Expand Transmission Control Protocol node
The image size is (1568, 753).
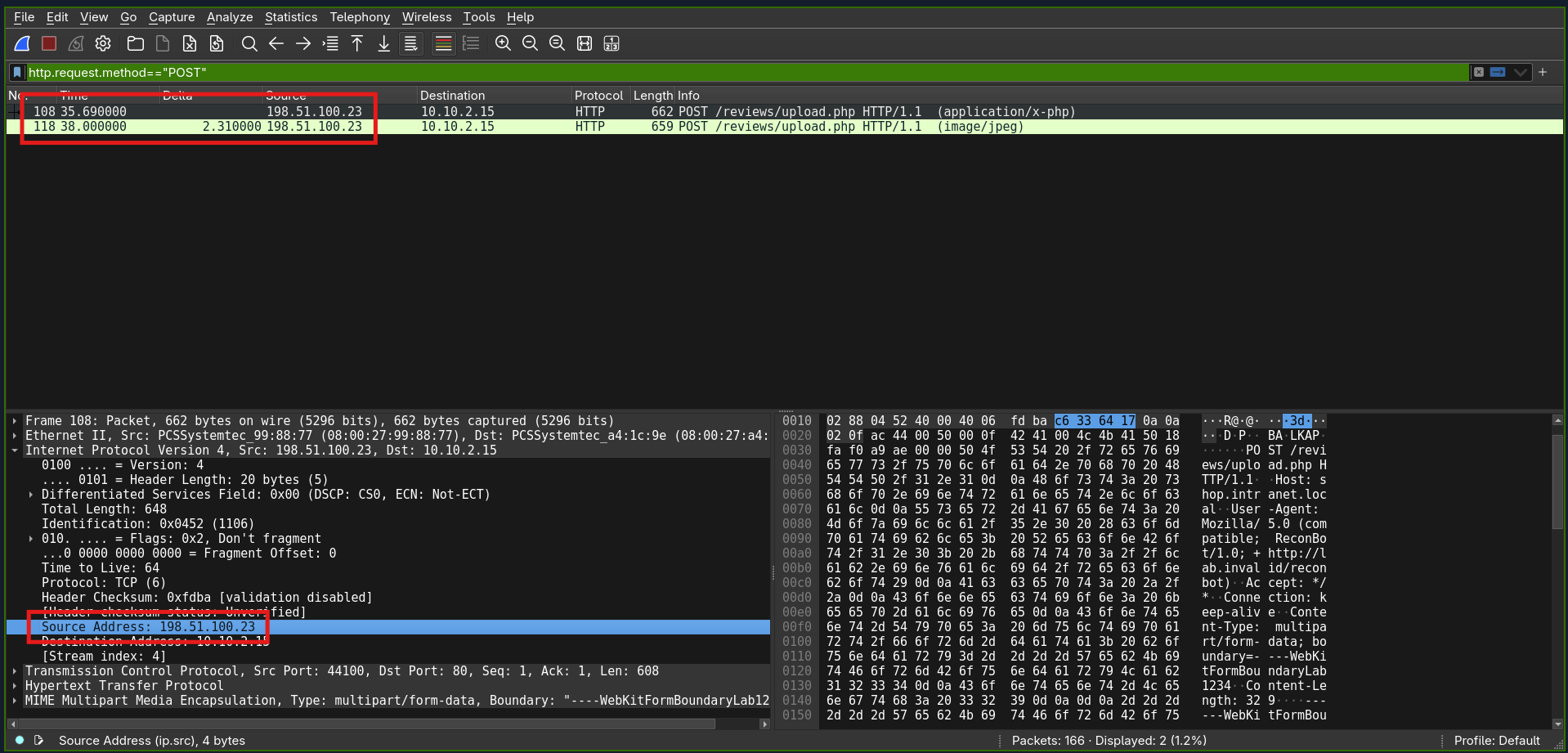click(x=15, y=671)
